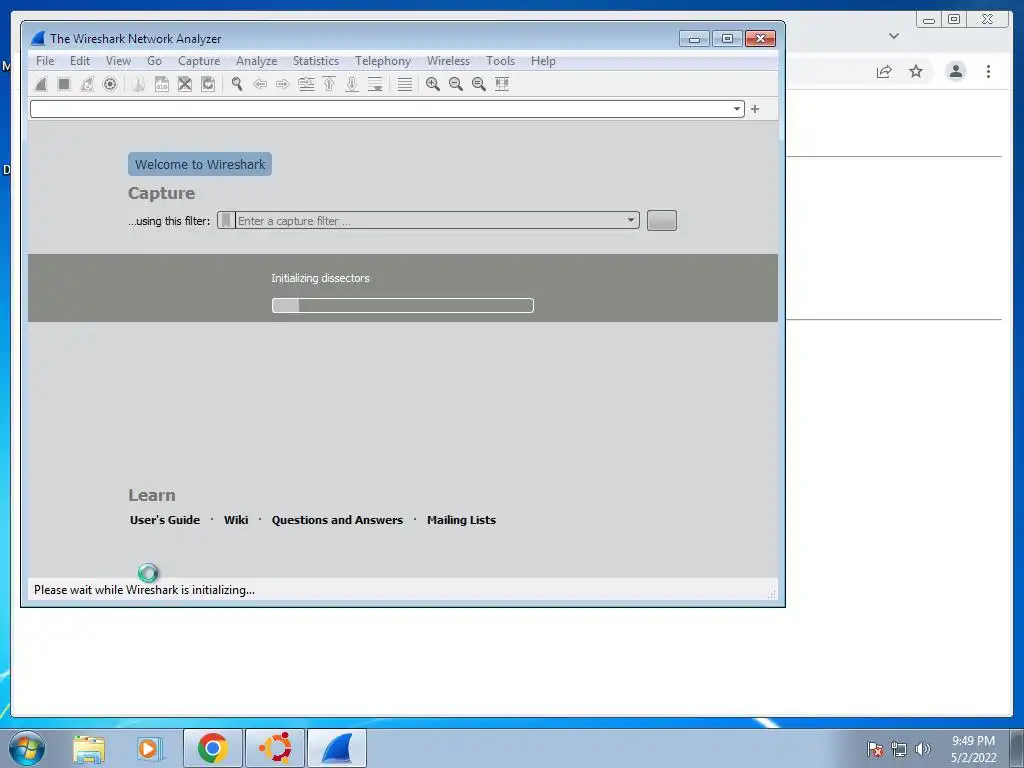The width and height of the screenshot is (1024, 768).
Task: Open the Help menu
Action: (543, 61)
